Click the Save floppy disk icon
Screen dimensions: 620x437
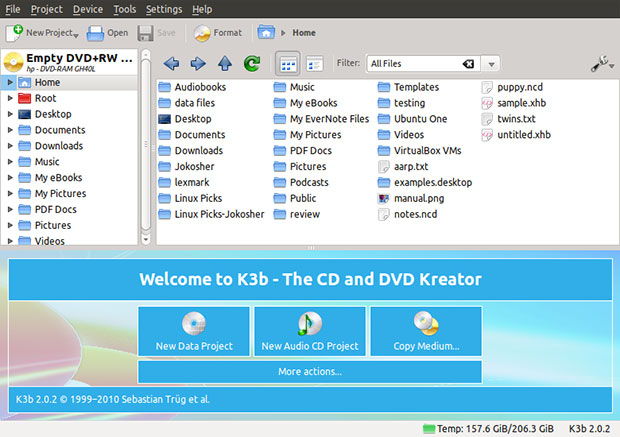(146, 33)
